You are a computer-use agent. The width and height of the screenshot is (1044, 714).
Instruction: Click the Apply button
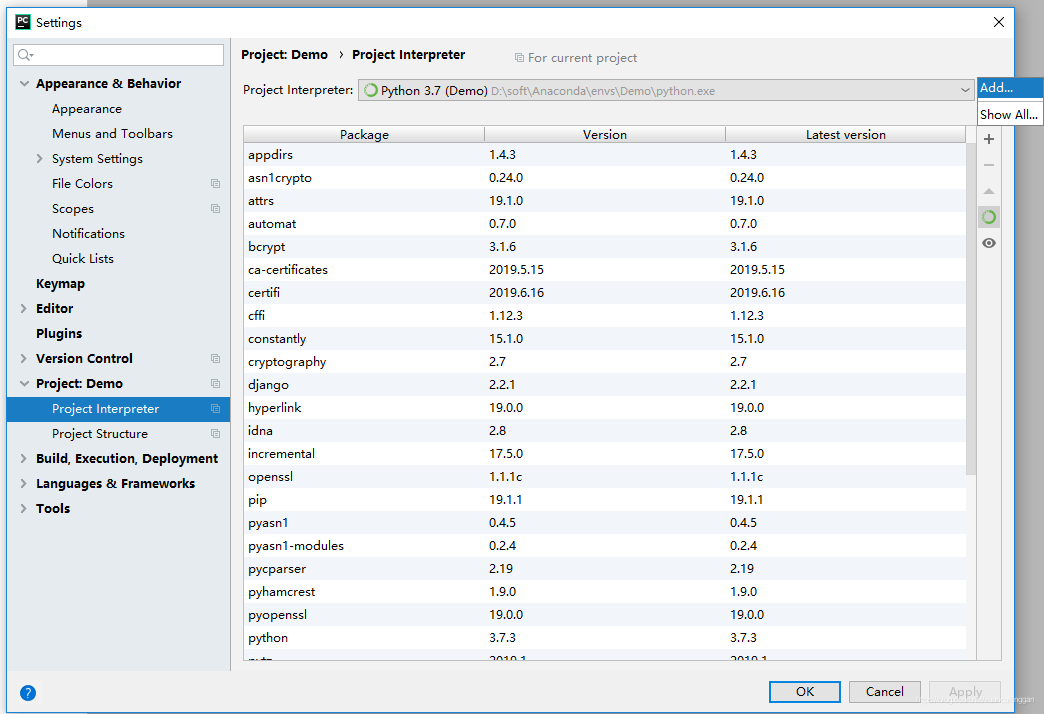tap(965, 691)
